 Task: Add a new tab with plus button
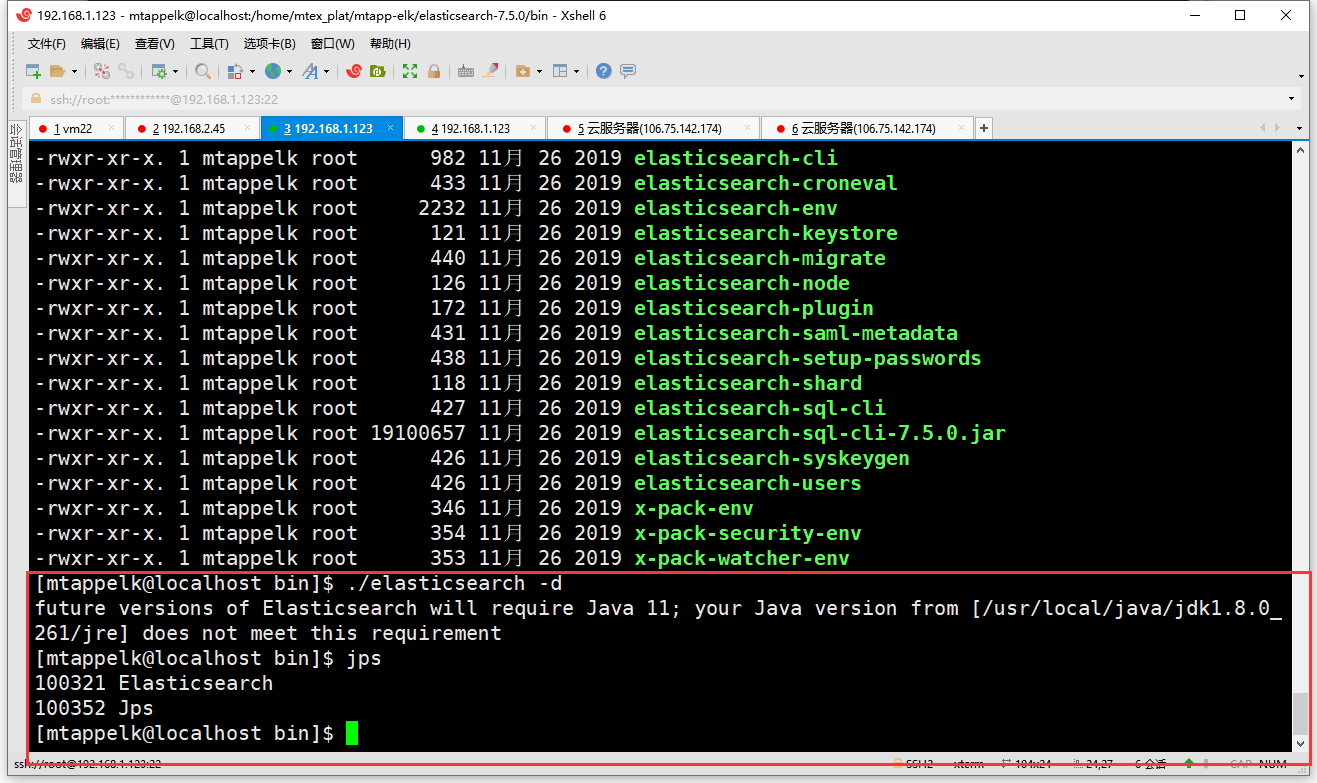984,128
